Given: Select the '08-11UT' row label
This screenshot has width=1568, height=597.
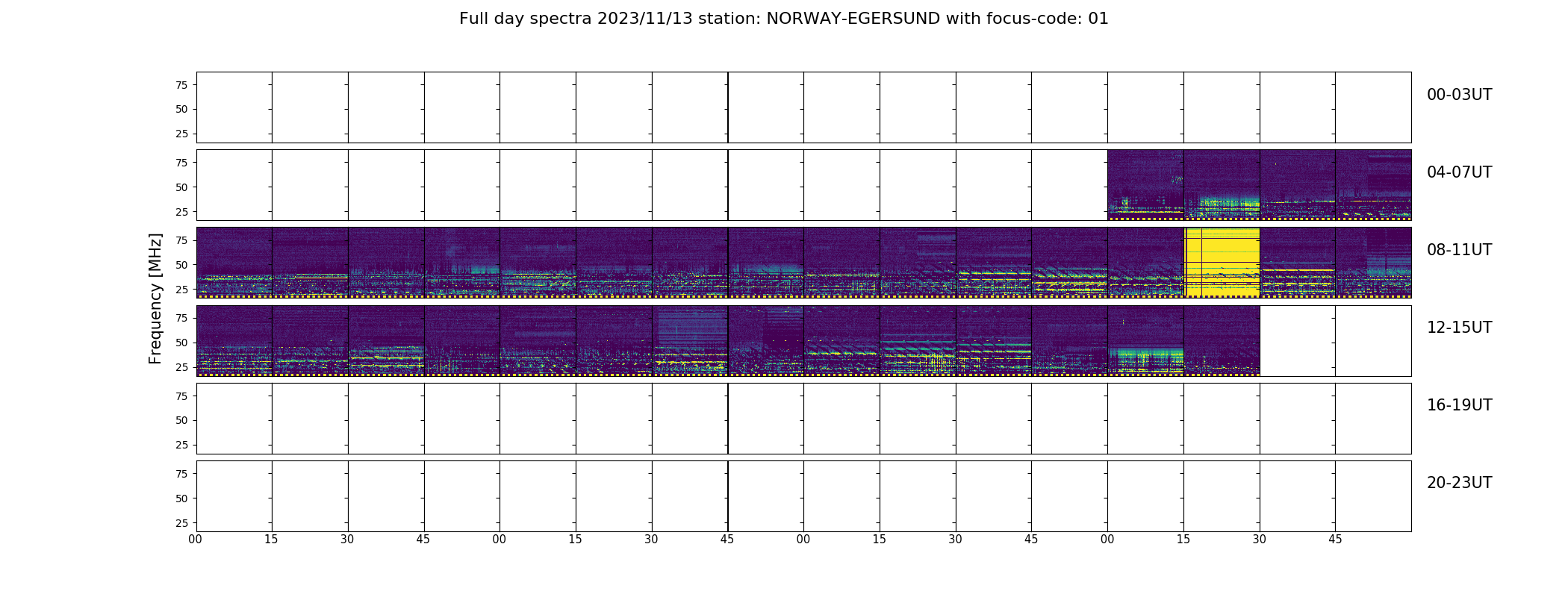Looking at the screenshot, I should point(1459,250).
